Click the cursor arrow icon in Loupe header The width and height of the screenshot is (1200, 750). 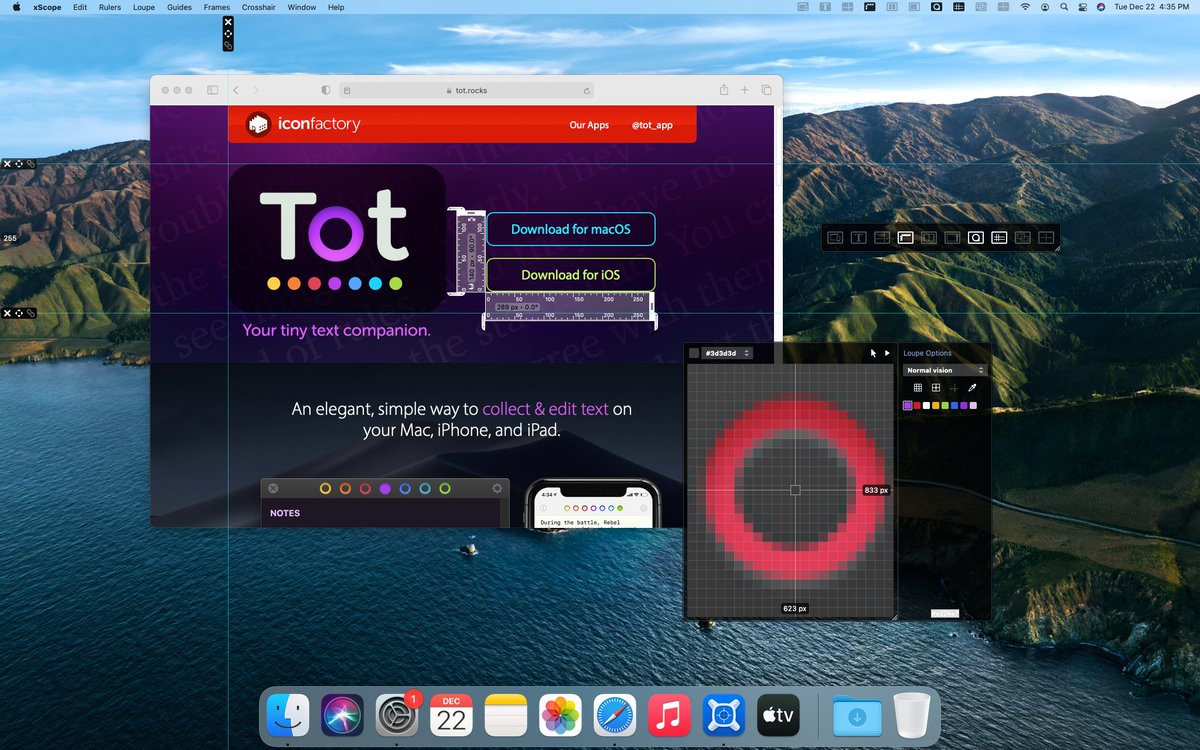click(x=873, y=353)
